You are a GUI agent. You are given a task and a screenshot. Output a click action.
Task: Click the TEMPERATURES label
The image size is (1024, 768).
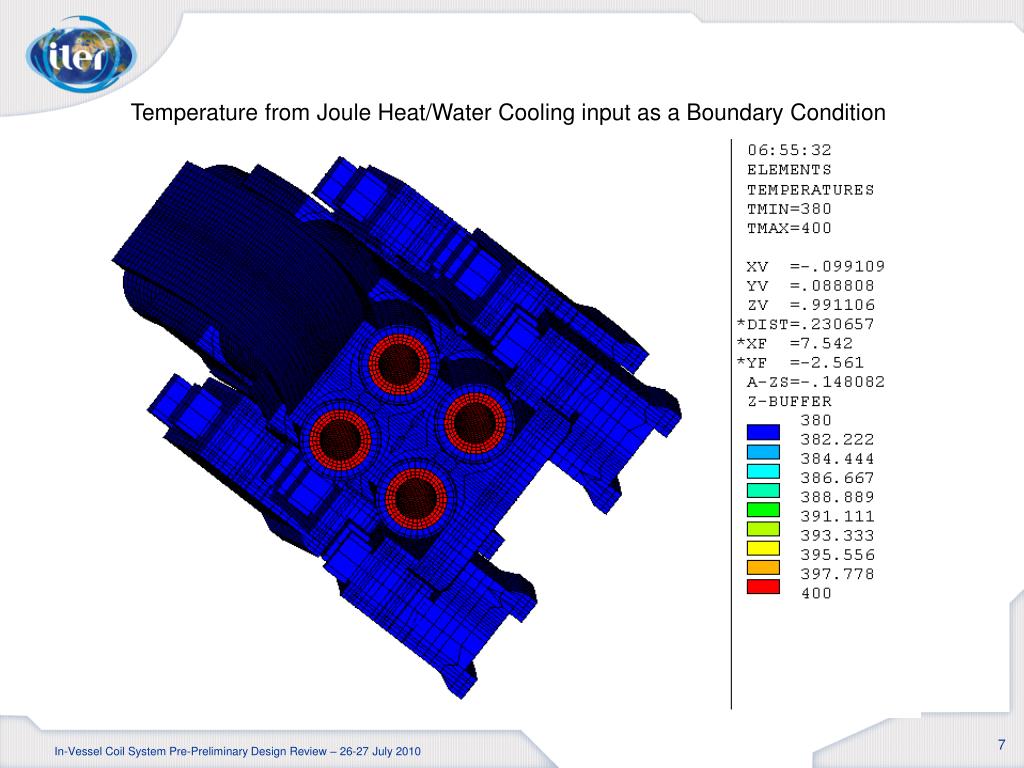pos(810,189)
